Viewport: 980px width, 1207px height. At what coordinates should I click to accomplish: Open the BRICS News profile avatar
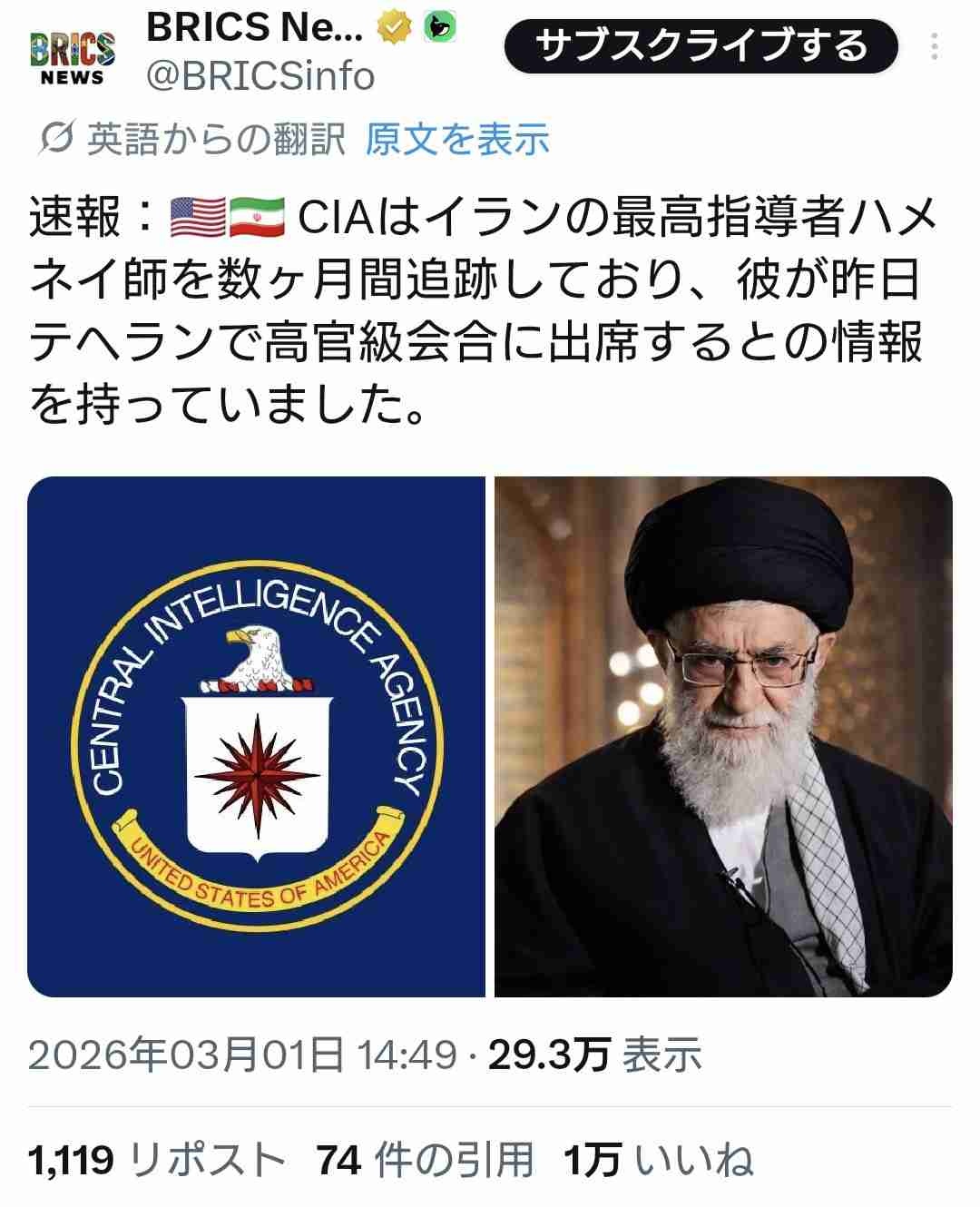[73, 59]
